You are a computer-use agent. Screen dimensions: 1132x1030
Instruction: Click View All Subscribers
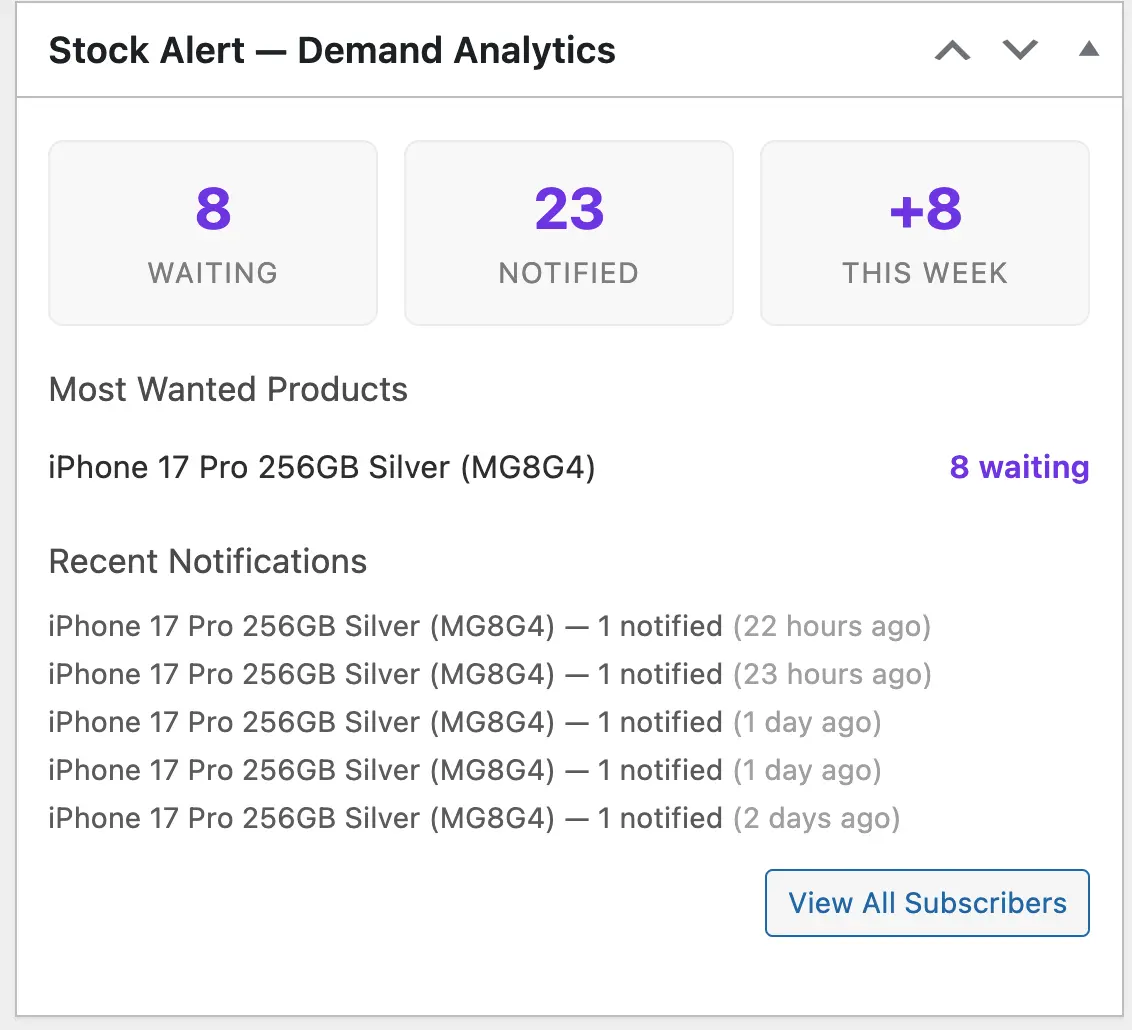pyautogui.click(x=926, y=902)
